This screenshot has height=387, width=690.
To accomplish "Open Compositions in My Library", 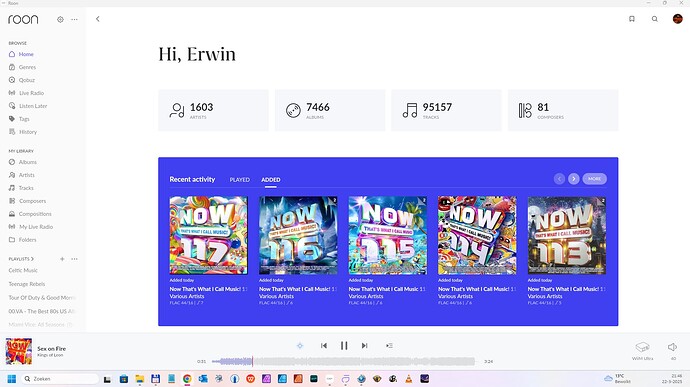I will click(30, 214).
